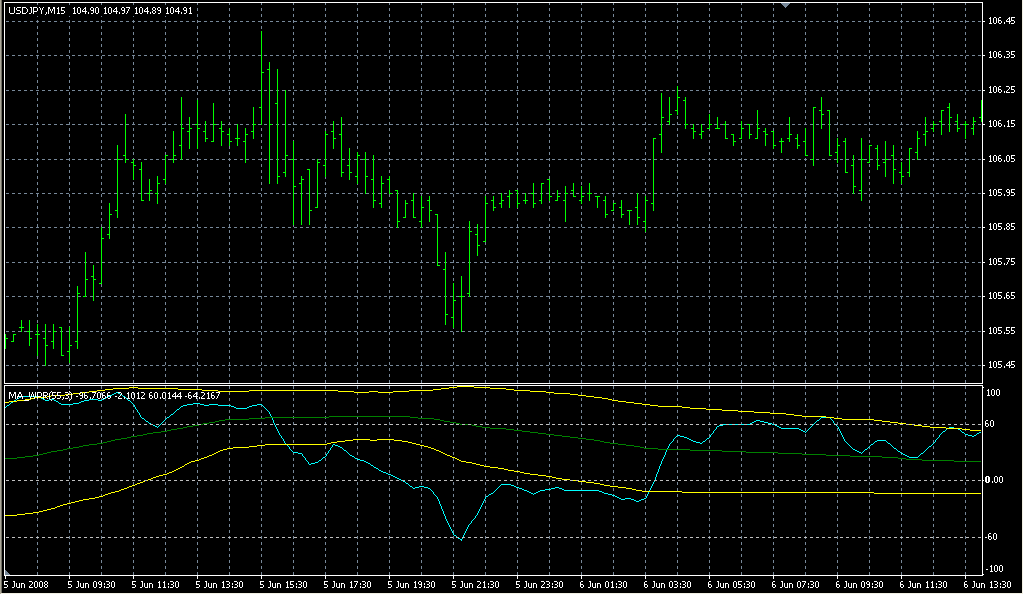The height and width of the screenshot is (594, 1024).
Task: Click the 5 Jun 17:30 time label
Action: tap(347, 585)
